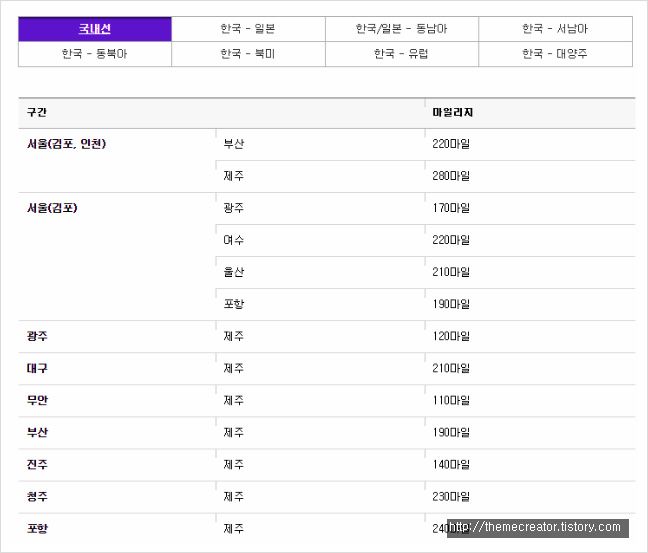
Task: Click the 110마일 mileage value
Action: click(x=451, y=400)
